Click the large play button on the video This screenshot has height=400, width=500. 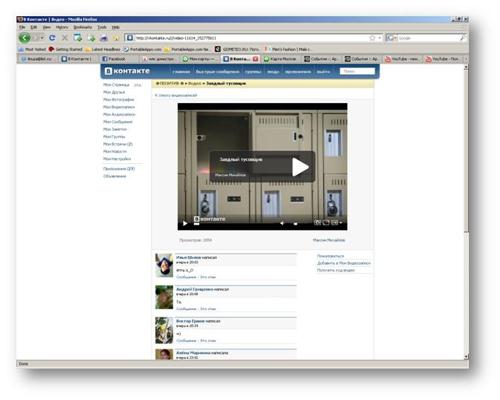pos(300,167)
